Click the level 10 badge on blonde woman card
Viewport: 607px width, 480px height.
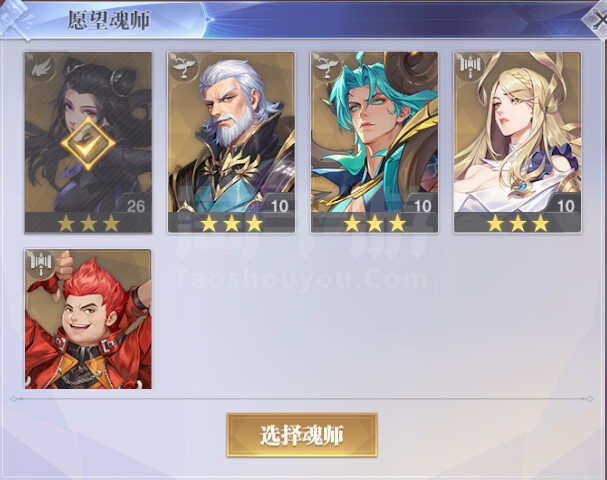[565, 206]
